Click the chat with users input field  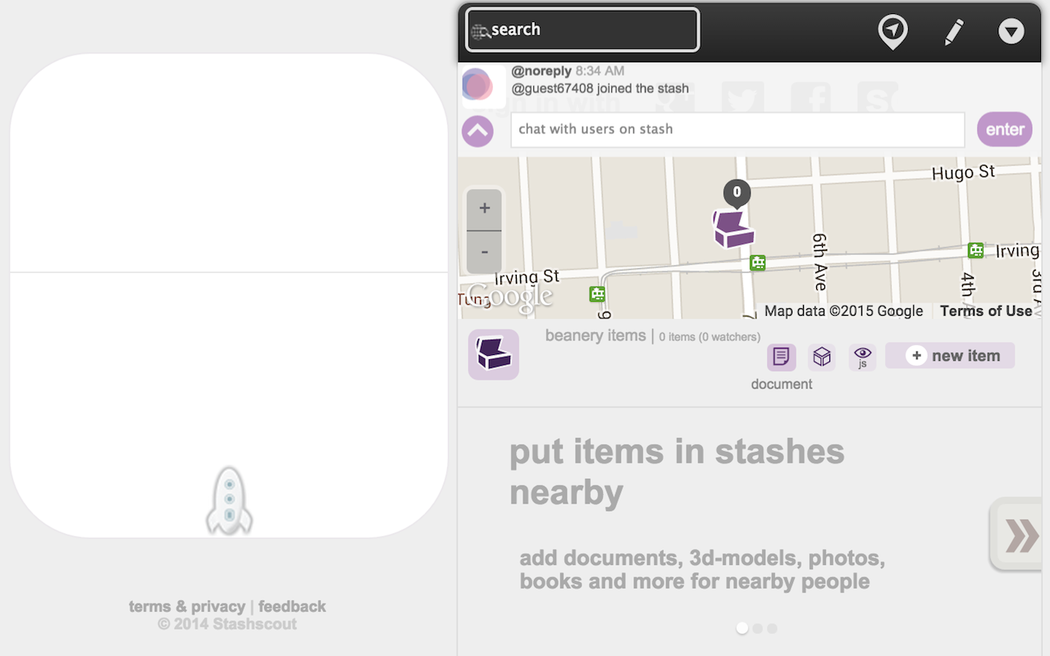click(x=737, y=129)
